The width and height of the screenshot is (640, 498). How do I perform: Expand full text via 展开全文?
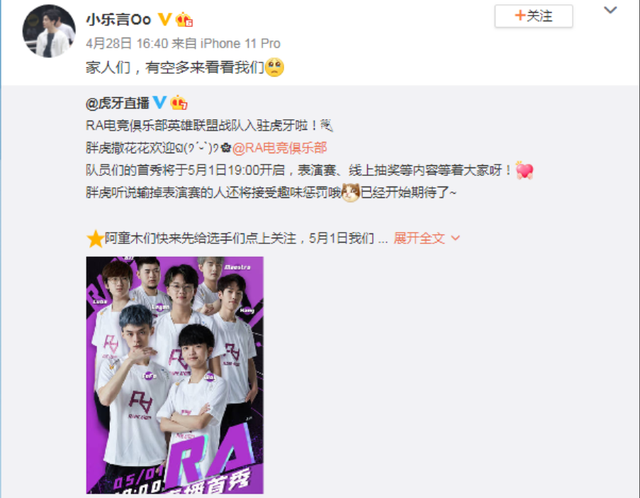(419, 238)
